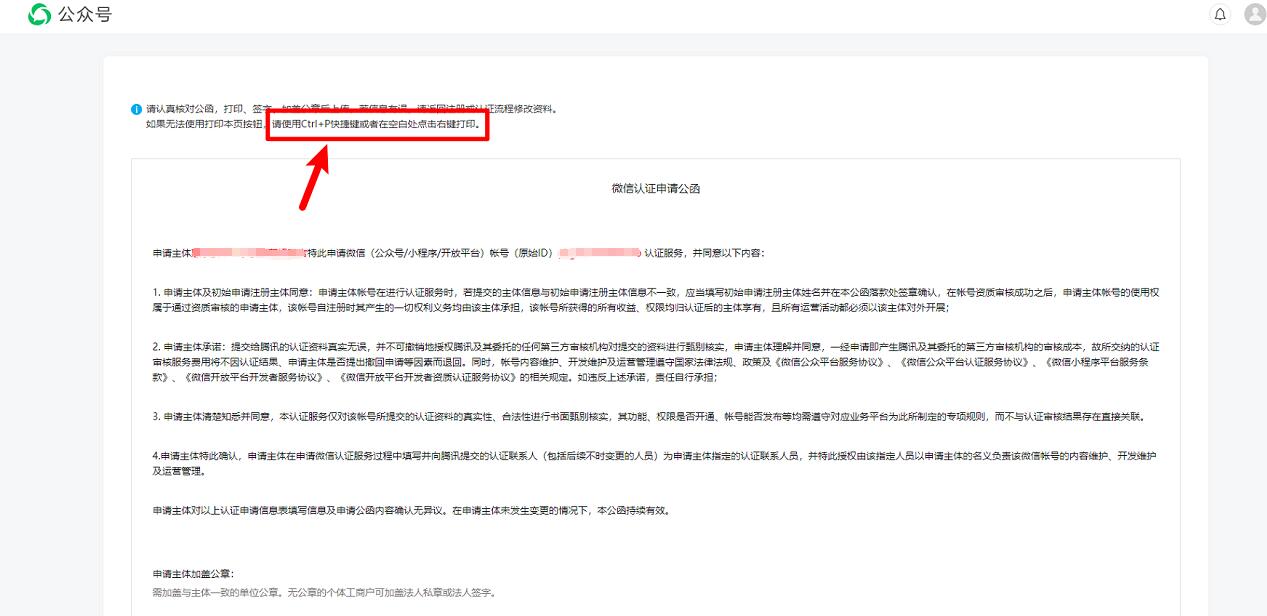This screenshot has height=616, width=1267.
Task: Click clause 1 申请主体及初始申请注册主体同意
Action: click(656, 300)
